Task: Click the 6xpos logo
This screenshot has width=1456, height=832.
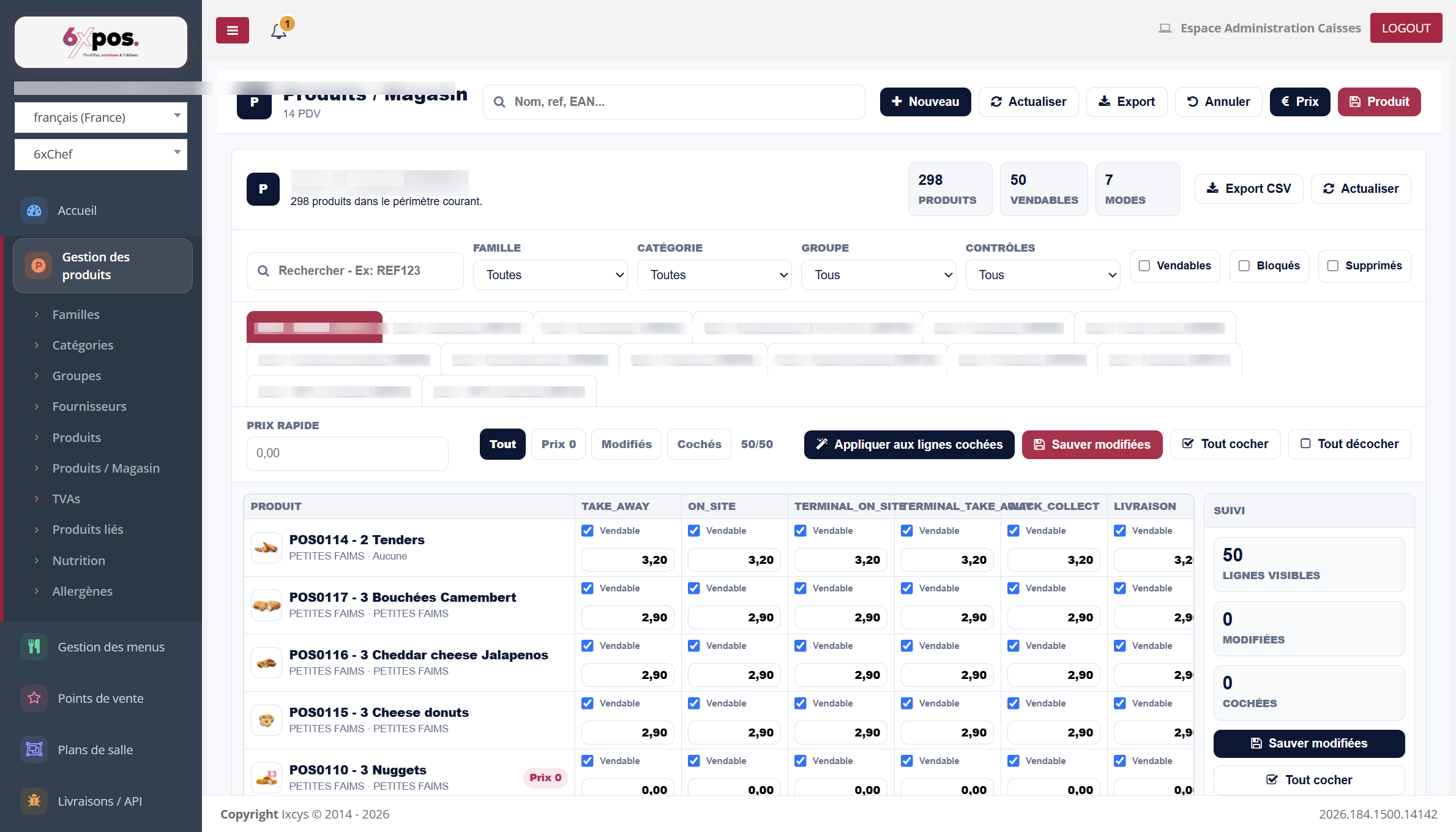Action: coord(101,42)
